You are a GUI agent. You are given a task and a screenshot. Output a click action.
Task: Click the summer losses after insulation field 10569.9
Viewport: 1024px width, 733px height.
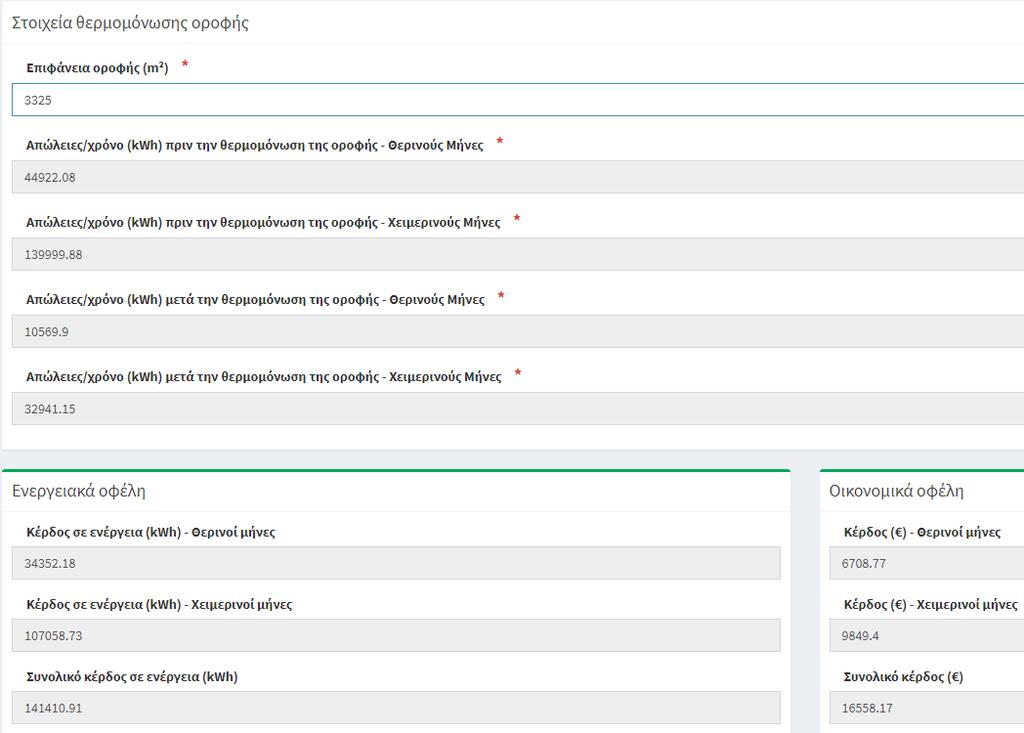(518, 331)
